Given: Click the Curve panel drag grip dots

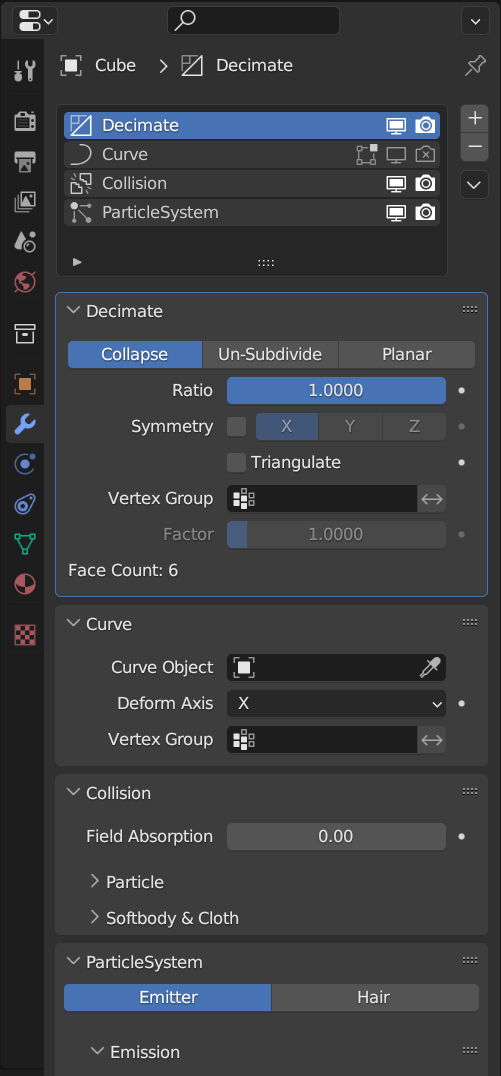Looking at the screenshot, I should point(470,623).
